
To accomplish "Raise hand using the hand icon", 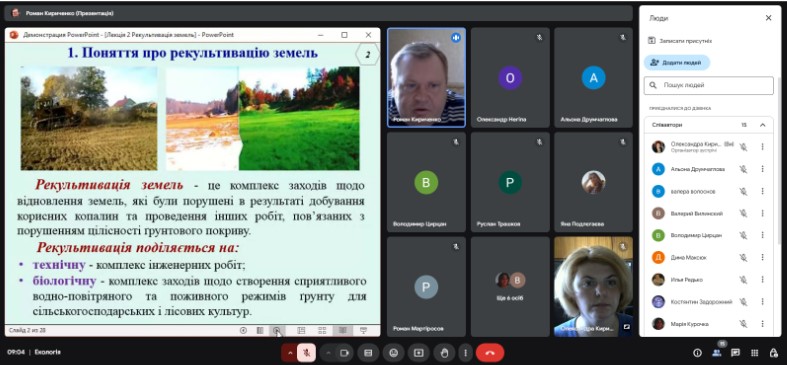I will (444, 353).
